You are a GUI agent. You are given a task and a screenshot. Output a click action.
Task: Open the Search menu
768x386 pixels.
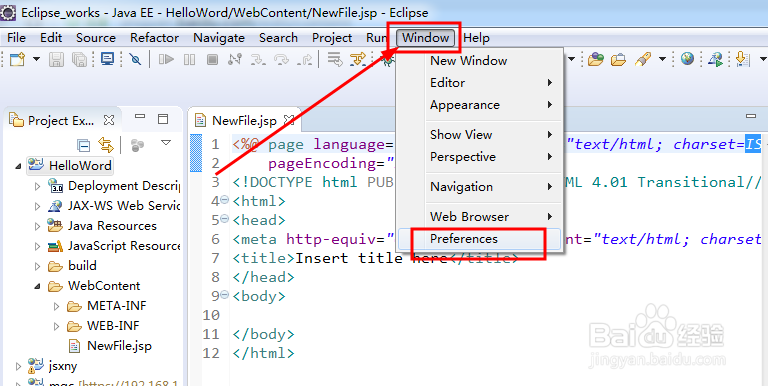pos(278,38)
